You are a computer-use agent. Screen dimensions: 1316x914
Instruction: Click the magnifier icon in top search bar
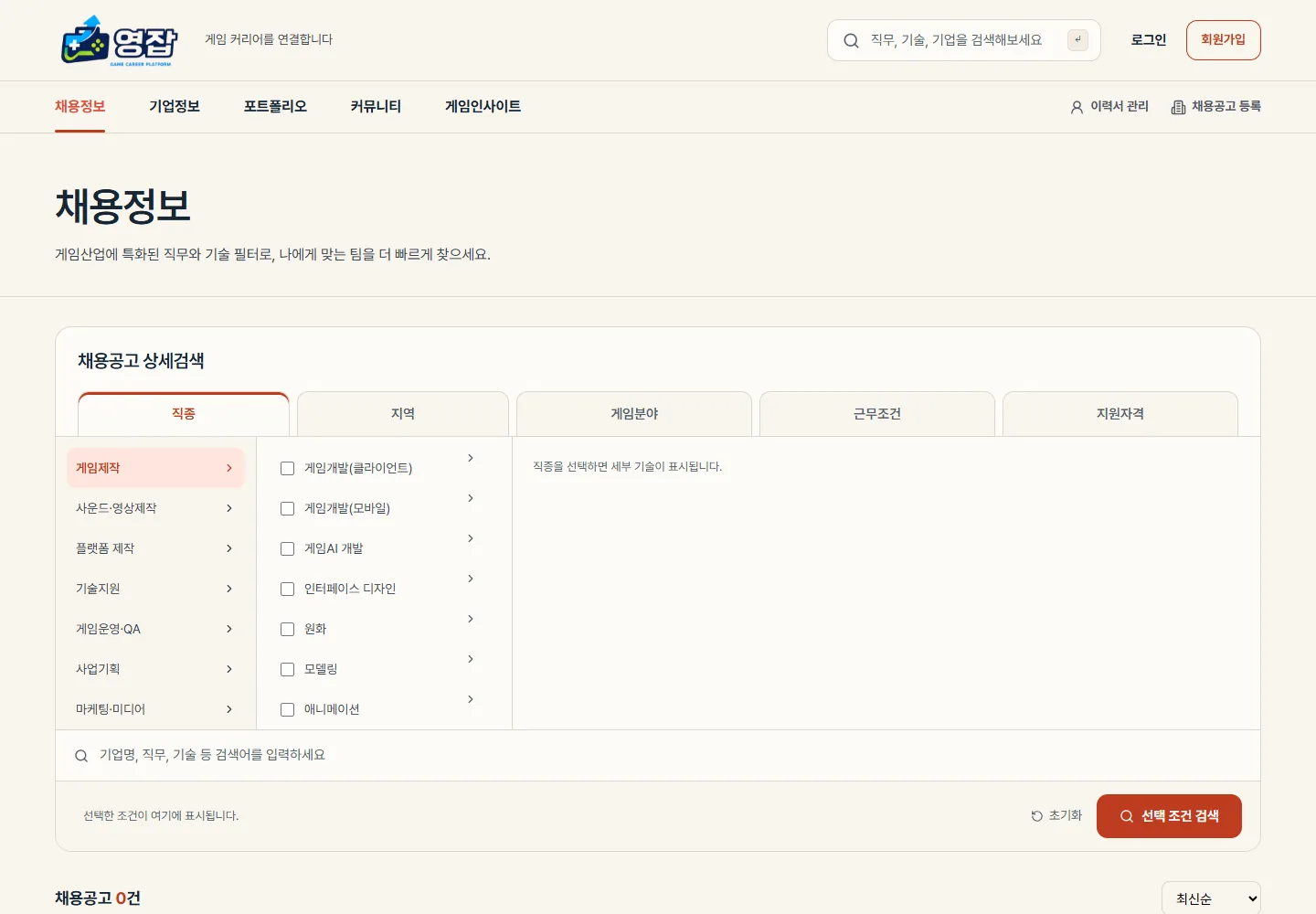point(851,40)
